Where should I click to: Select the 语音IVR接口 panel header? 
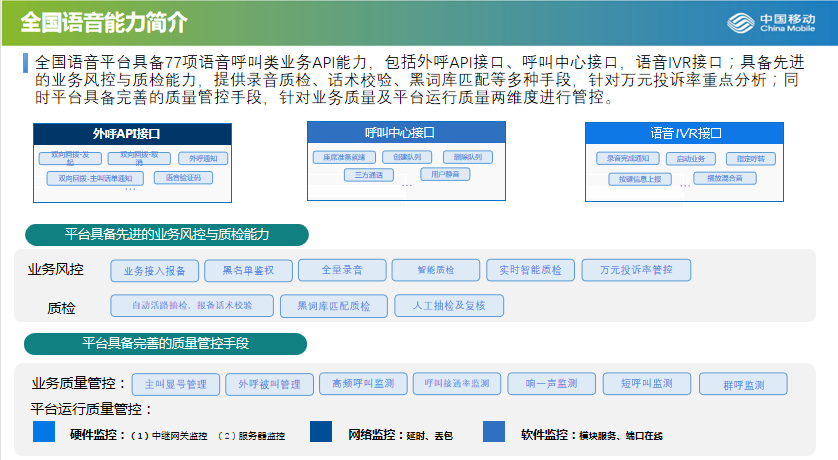(x=685, y=132)
